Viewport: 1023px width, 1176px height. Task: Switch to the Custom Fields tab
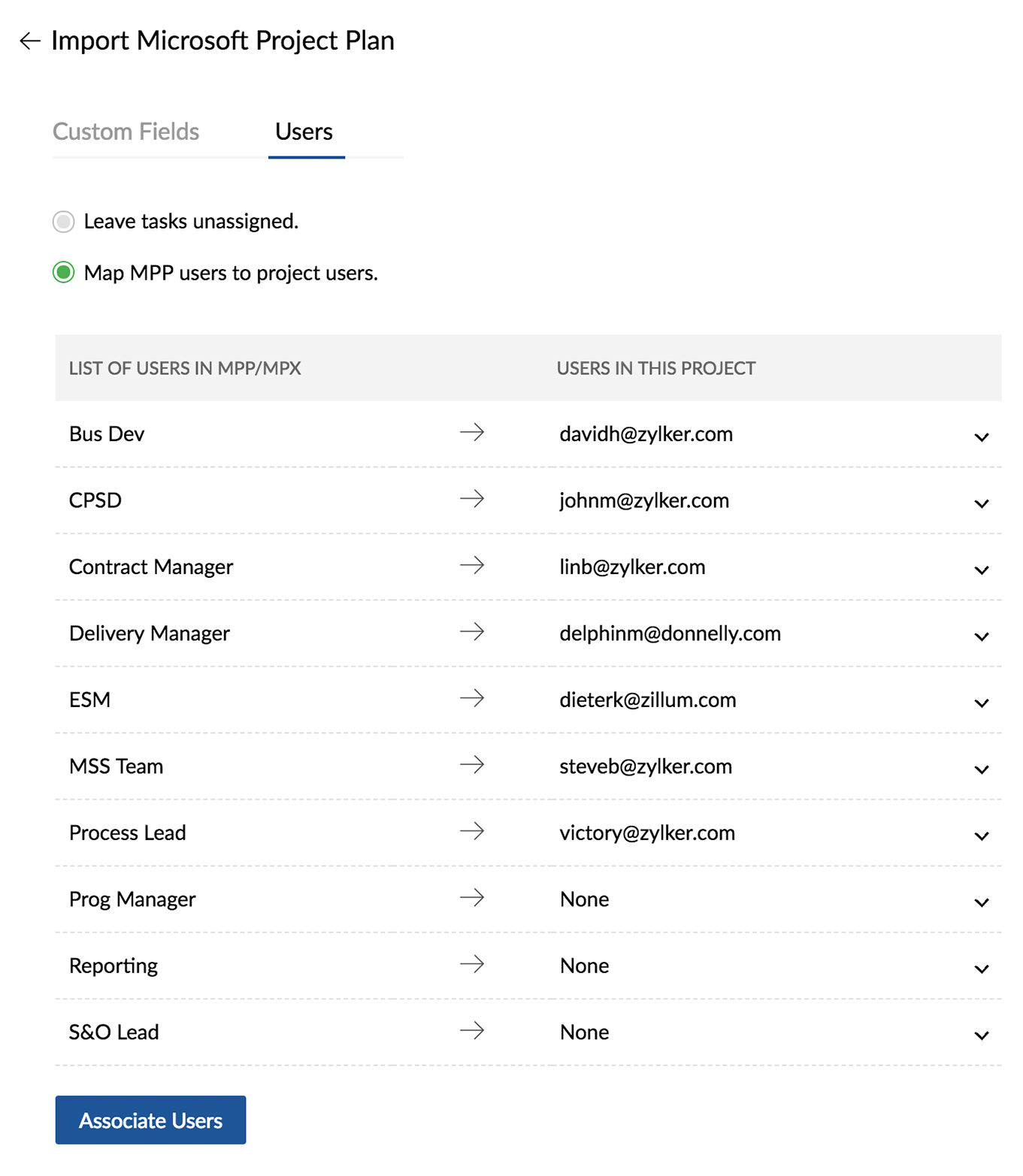pos(126,132)
